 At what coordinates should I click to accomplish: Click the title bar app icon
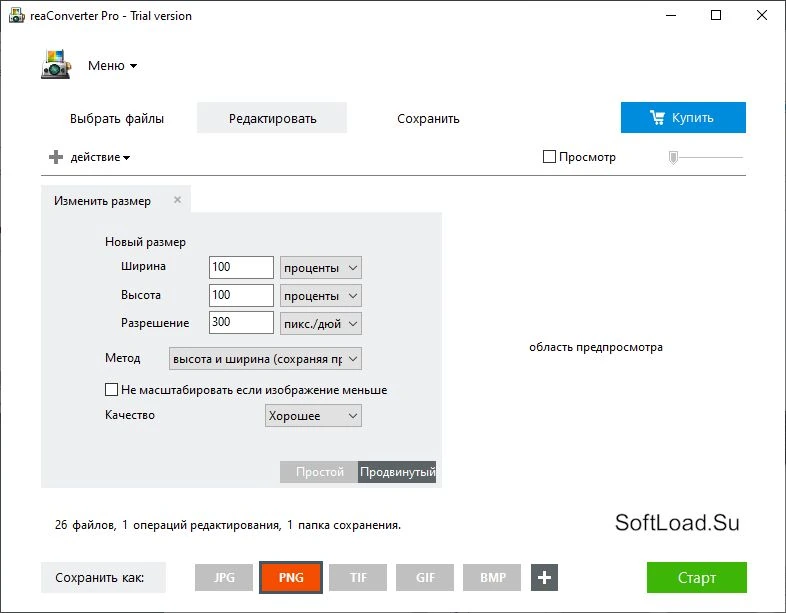16,16
